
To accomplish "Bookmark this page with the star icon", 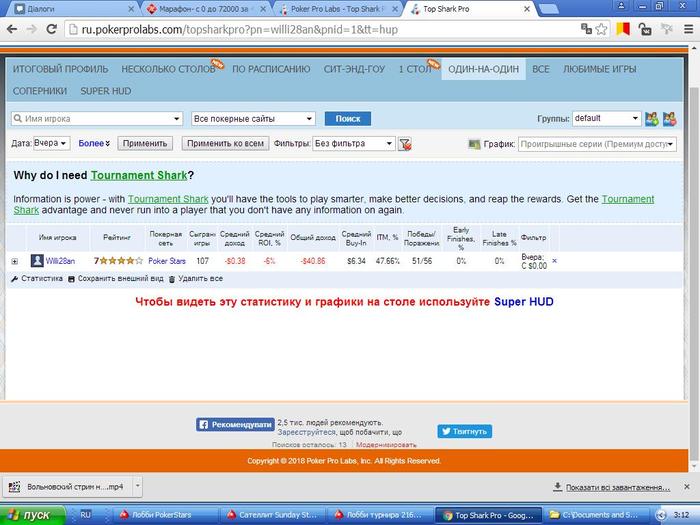I will click(601, 29).
